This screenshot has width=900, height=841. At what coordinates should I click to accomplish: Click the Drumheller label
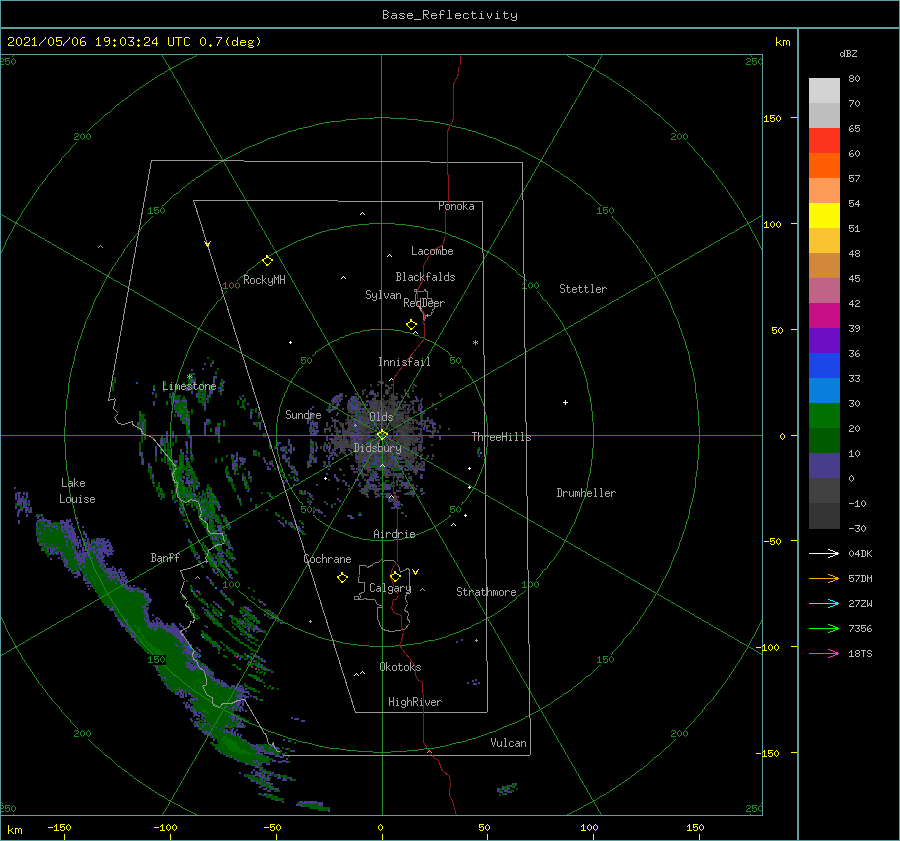pos(586,493)
